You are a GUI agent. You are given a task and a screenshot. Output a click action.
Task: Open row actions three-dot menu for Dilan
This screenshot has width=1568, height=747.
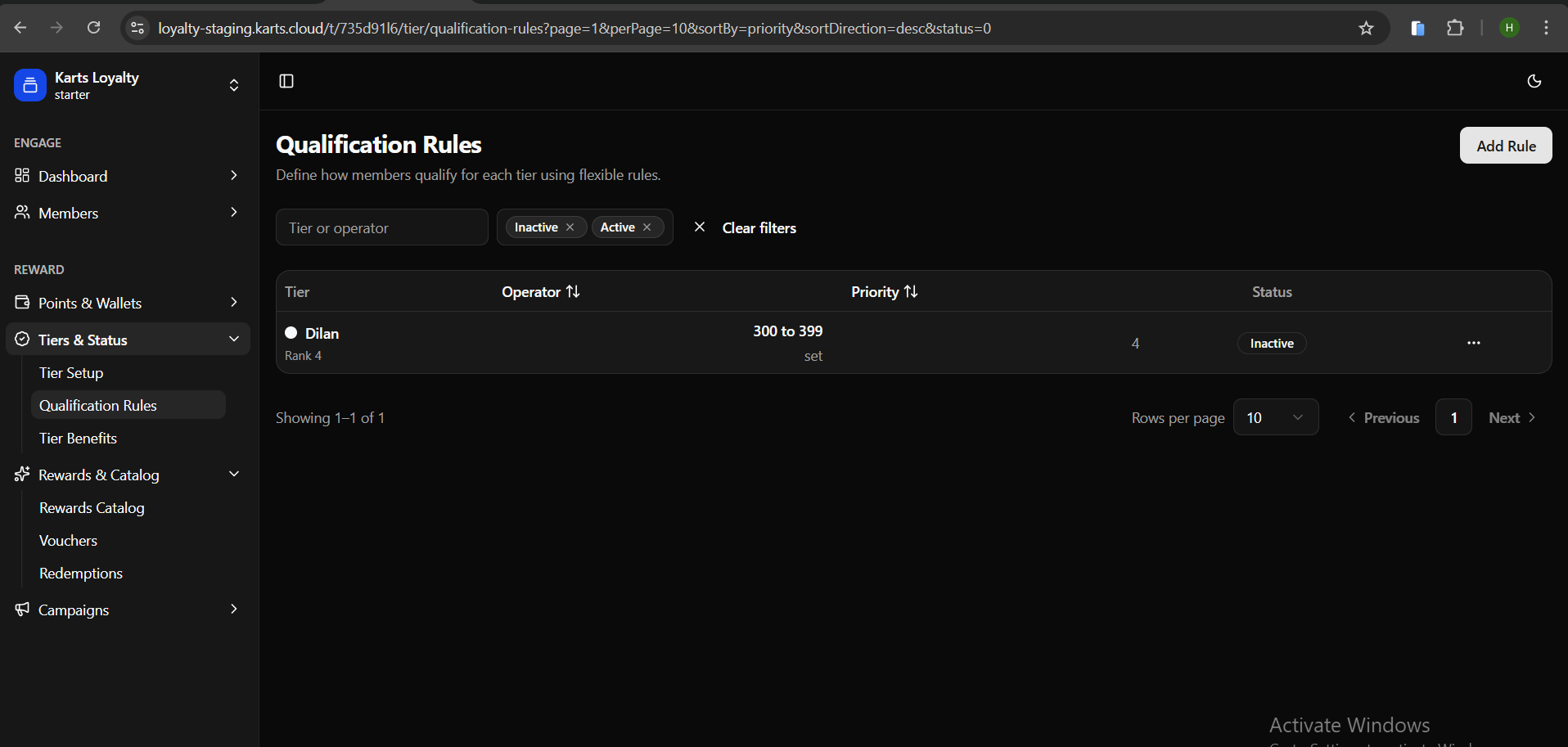click(1473, 343)
